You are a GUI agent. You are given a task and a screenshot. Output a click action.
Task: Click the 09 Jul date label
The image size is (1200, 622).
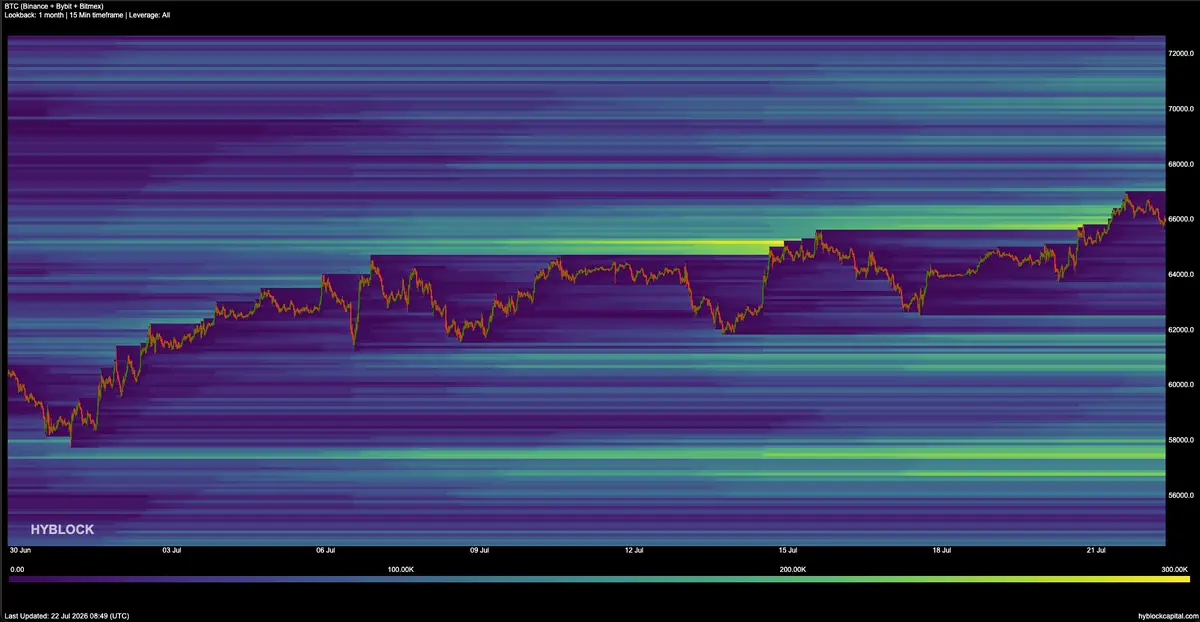point(479,550)
